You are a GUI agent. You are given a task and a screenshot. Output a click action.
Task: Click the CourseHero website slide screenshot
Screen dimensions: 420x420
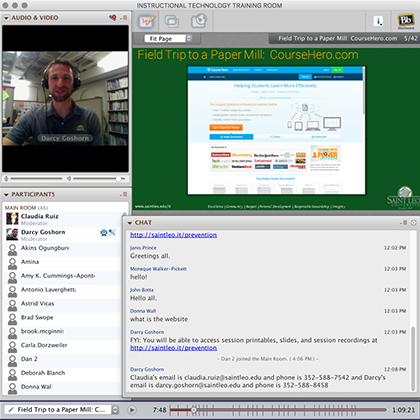[x=276, y=130]
